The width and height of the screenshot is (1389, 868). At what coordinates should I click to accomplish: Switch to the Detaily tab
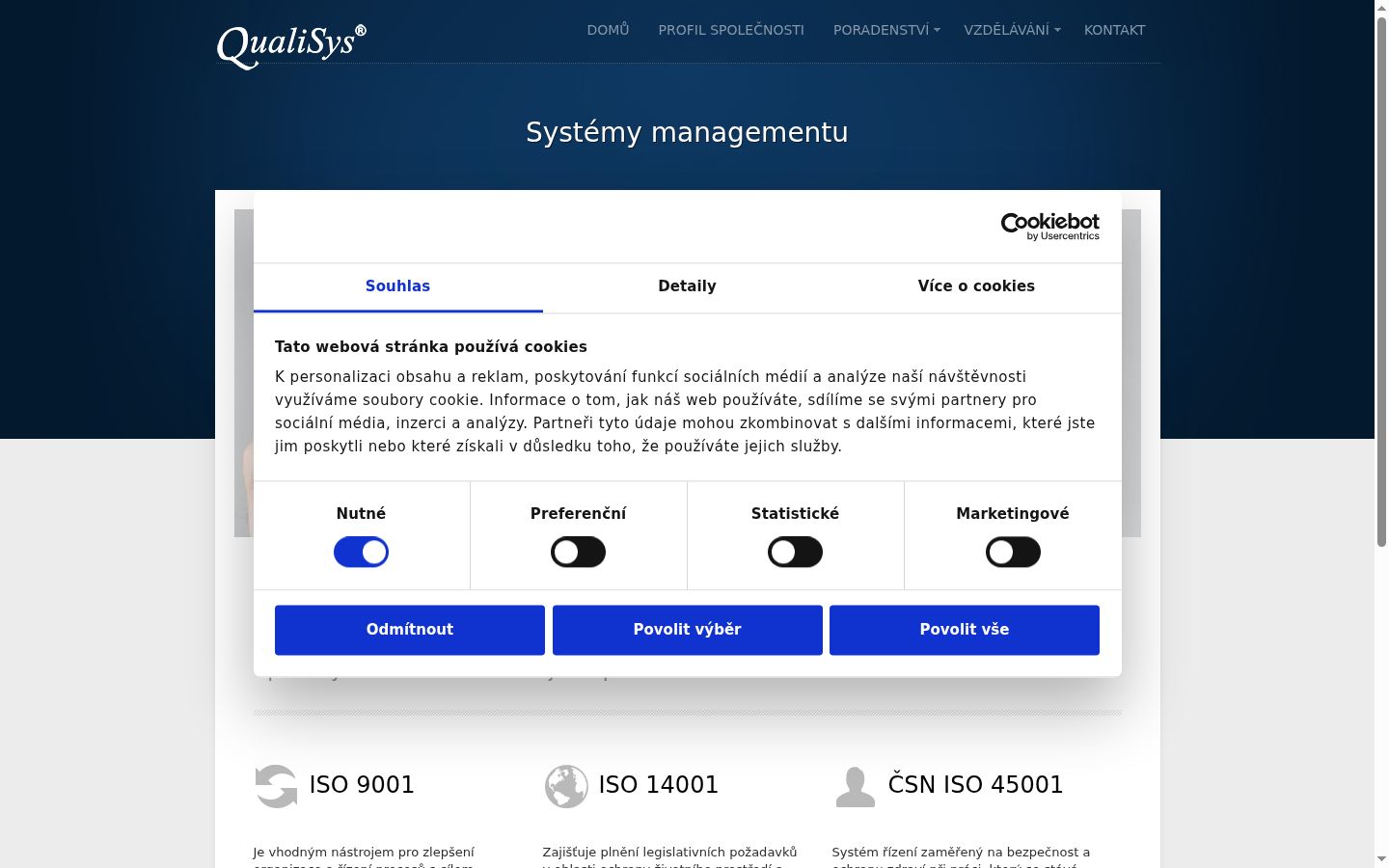coord(687,286)
